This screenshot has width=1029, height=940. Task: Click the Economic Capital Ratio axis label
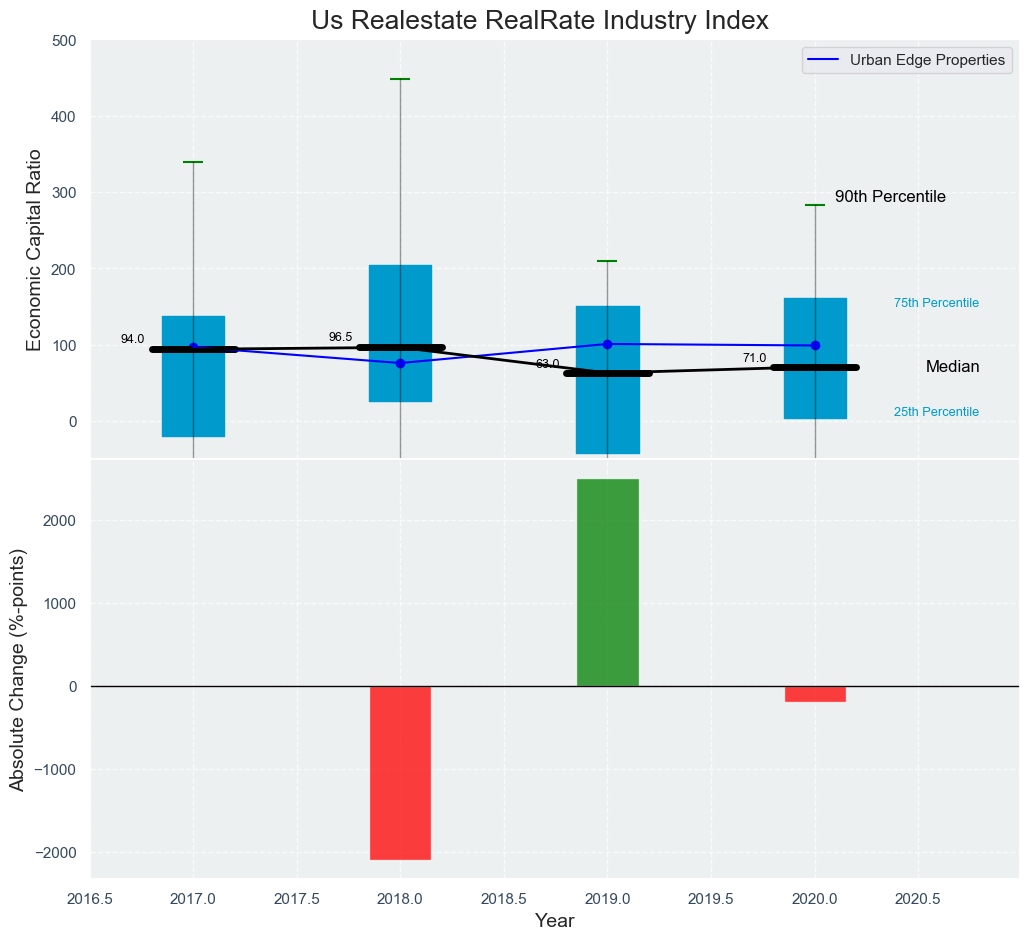34,250
